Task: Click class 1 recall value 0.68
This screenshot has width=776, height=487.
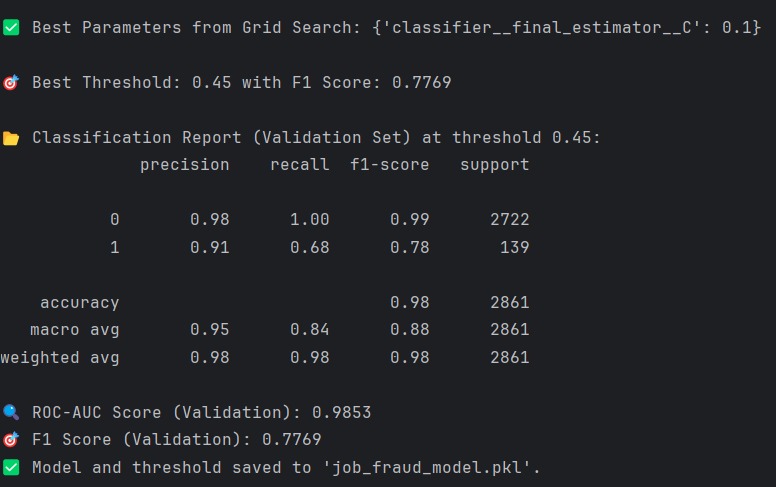Action: 309,247
